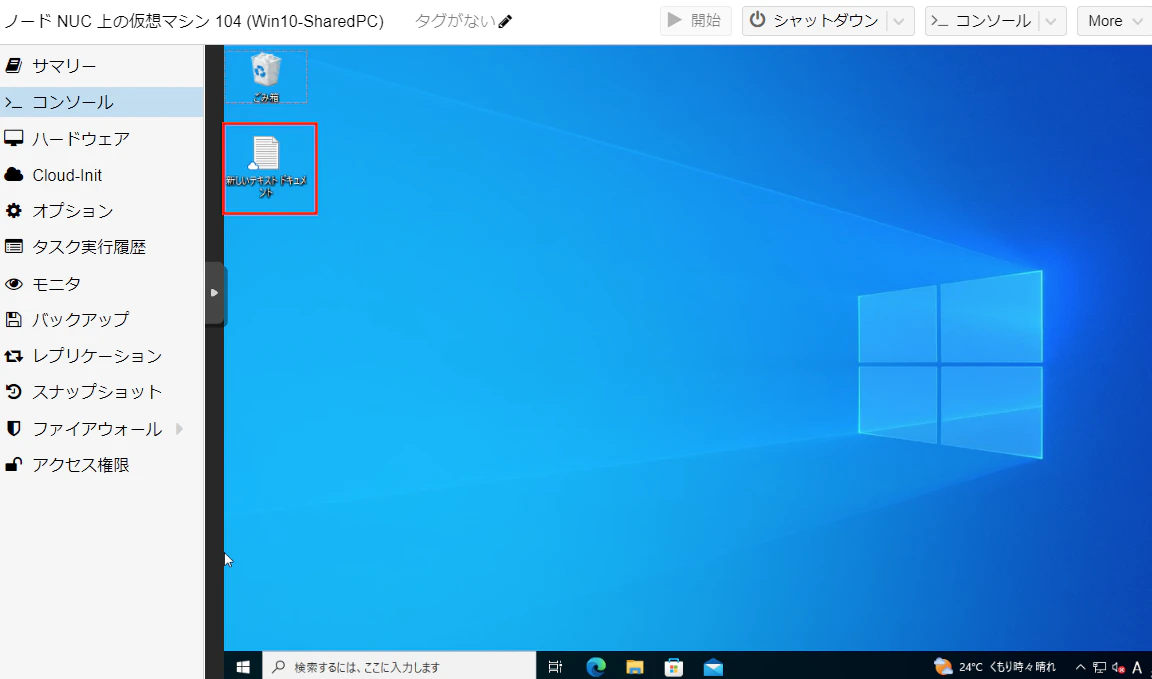The height and width of the screenshot is (679, 1152).
Task: Open スナップショット snapshots page
Action: coord(101,392)
